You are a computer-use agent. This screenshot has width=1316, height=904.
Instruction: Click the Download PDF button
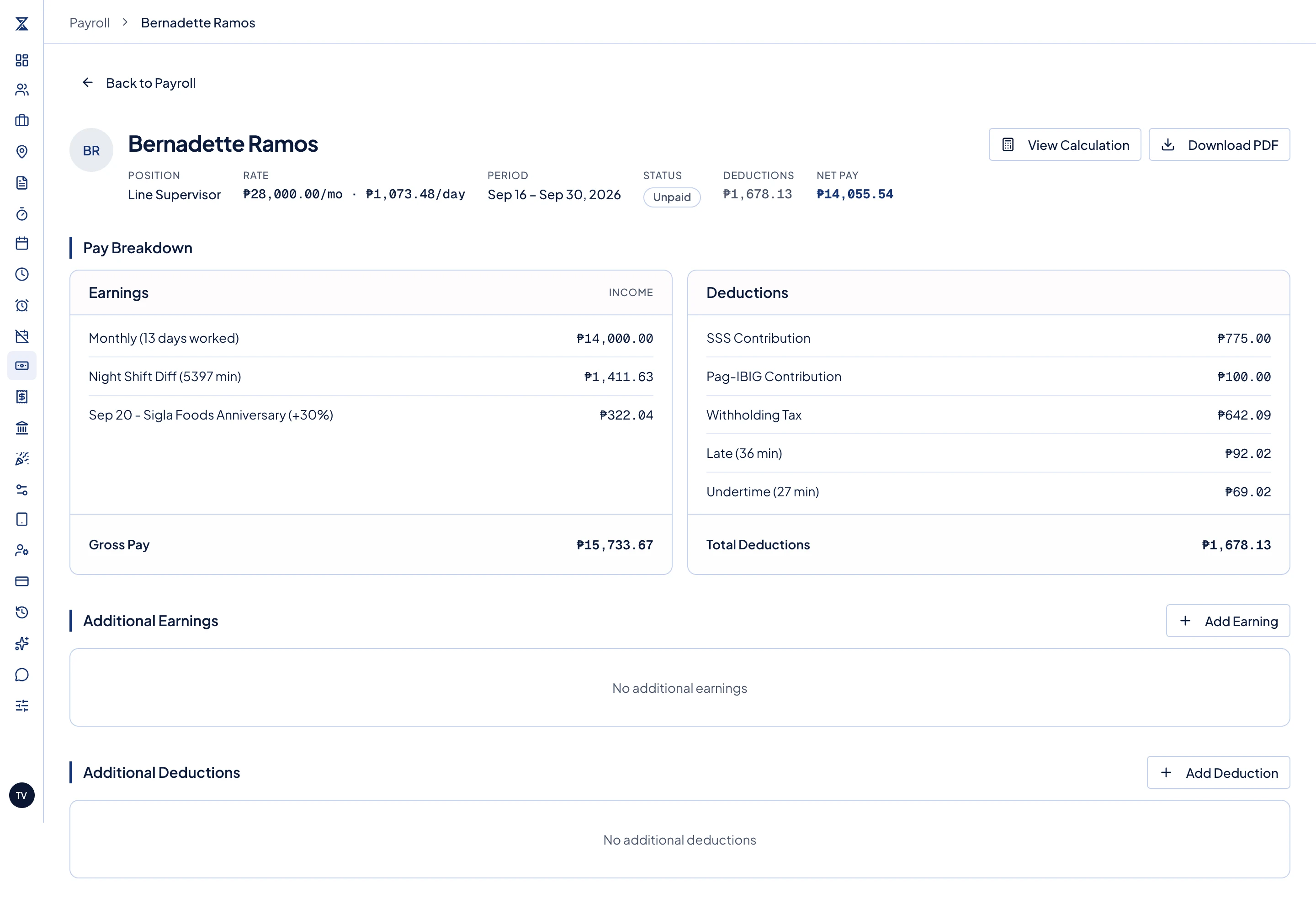pyautogui.click(x=1219, y=145)
